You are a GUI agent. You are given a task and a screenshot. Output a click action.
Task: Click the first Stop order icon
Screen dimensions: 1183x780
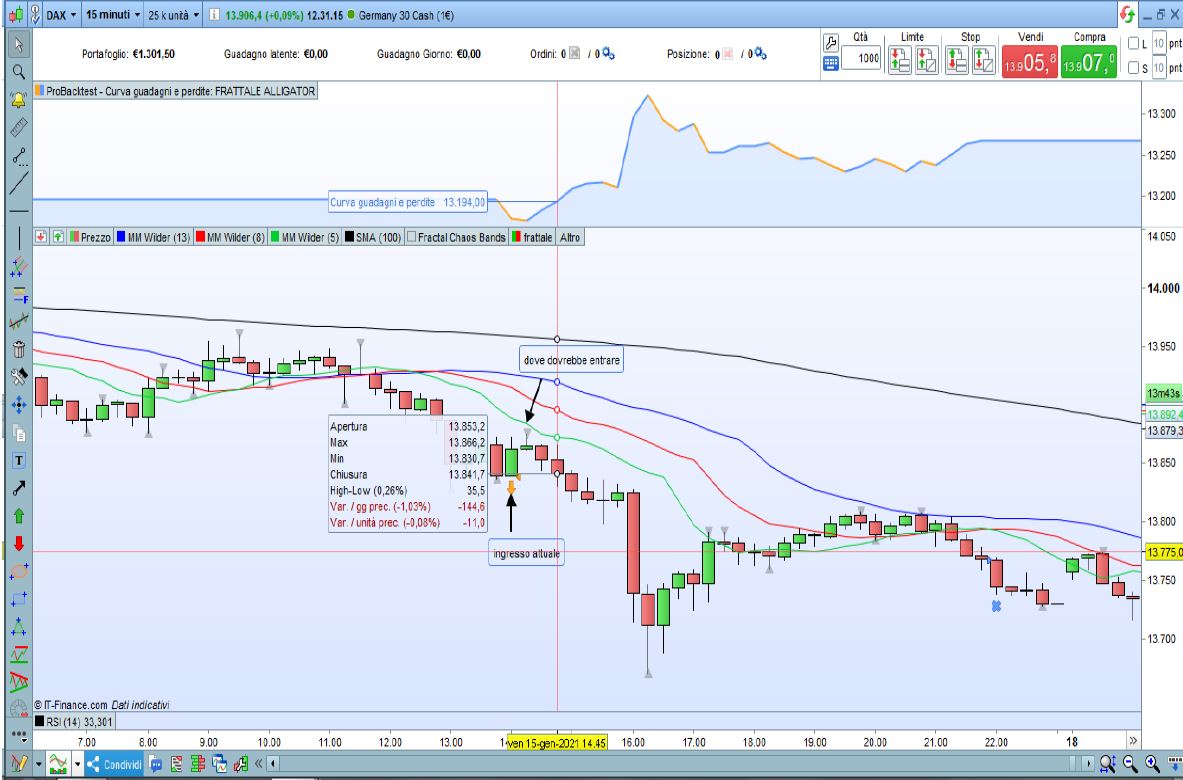pyautogui.click(x=956, y=60)
